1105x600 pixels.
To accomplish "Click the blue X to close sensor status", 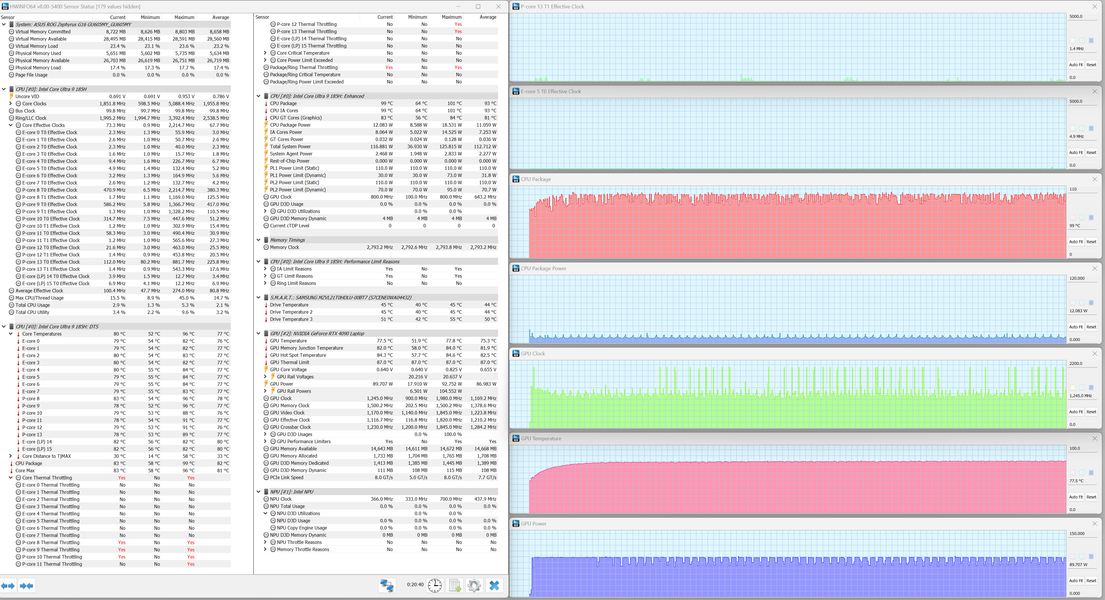I will coord(494,586).
